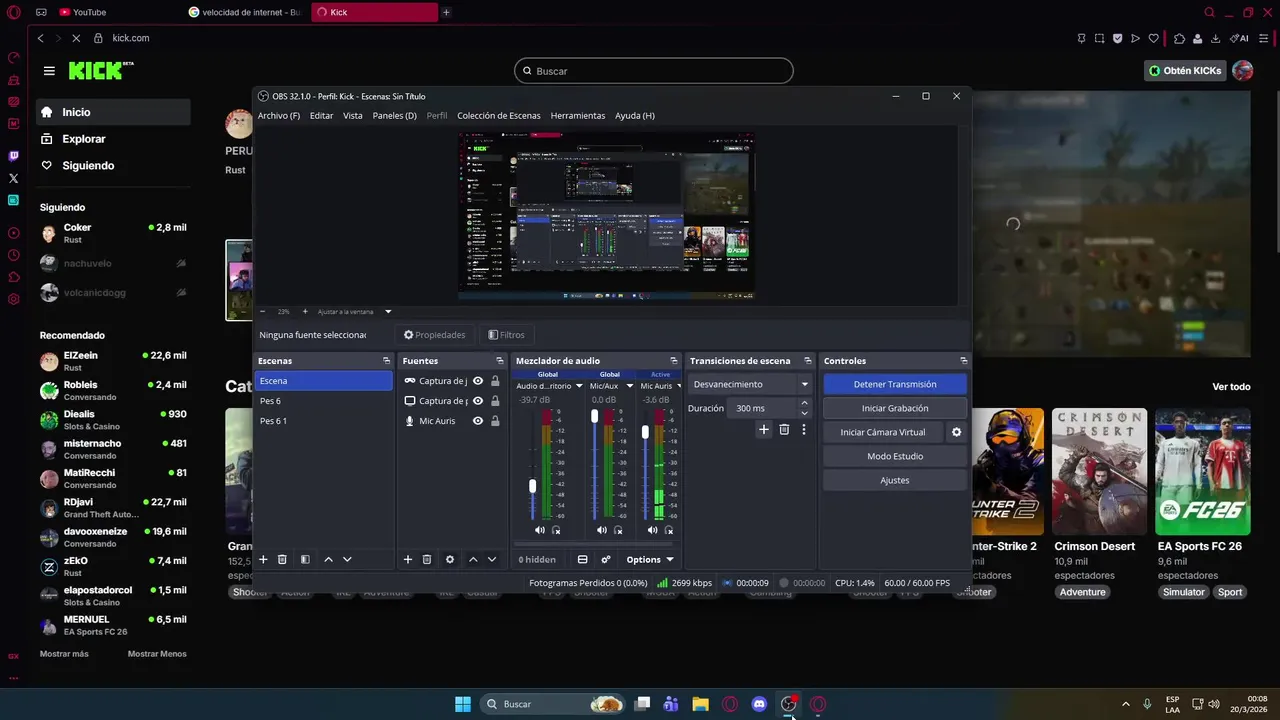Image resolution: width=1280 pixels, height=720 pixels.
Task: Open preview scaling dropdown Ajustar a la ventana
Action: [355, 312]
